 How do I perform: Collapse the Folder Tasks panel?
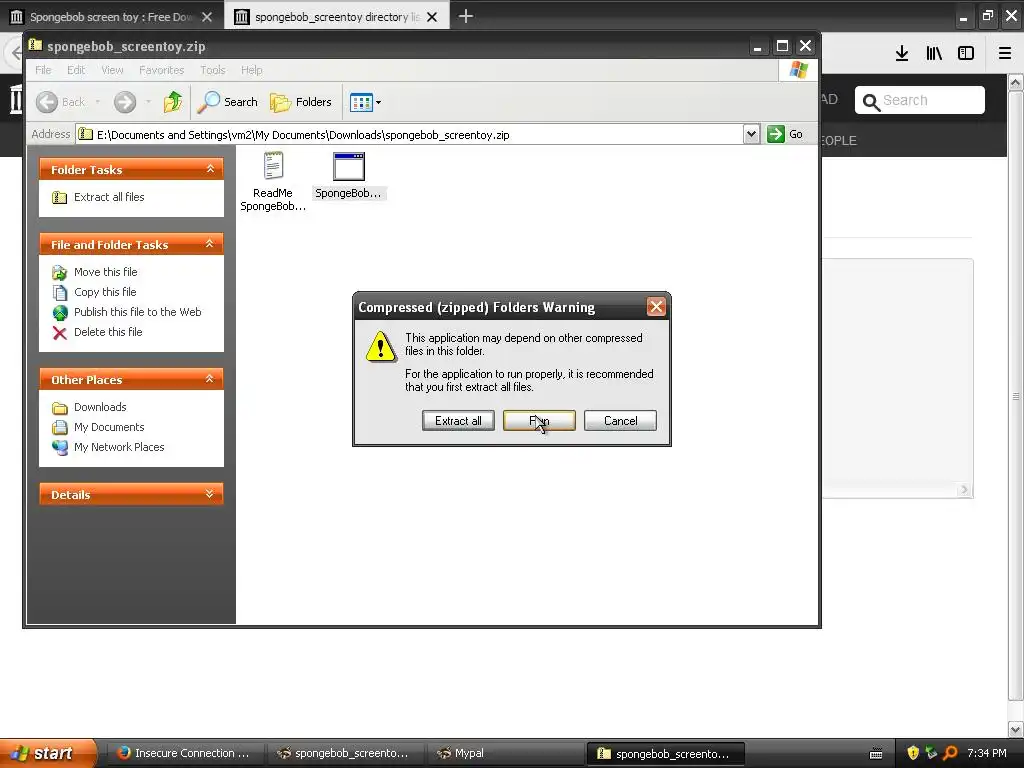tap(210, 169)
